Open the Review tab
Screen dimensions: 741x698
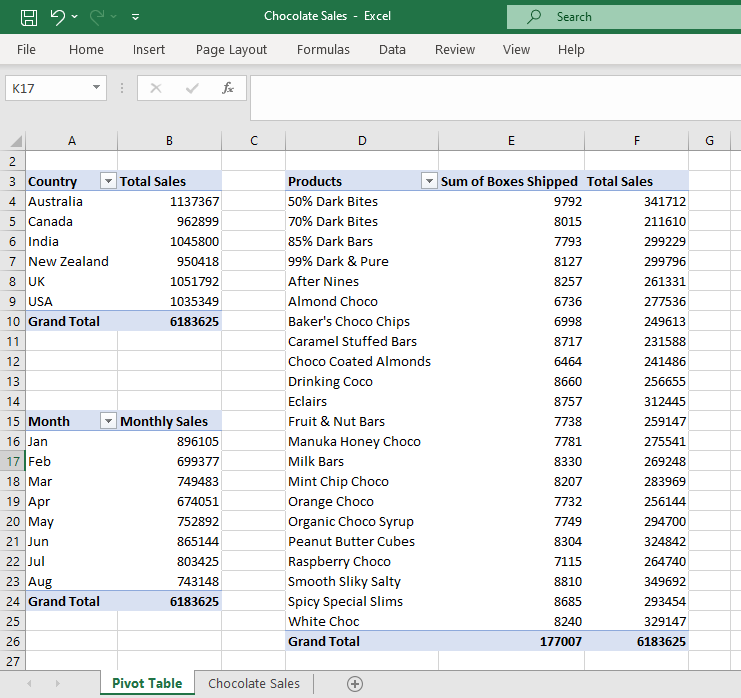455,50
